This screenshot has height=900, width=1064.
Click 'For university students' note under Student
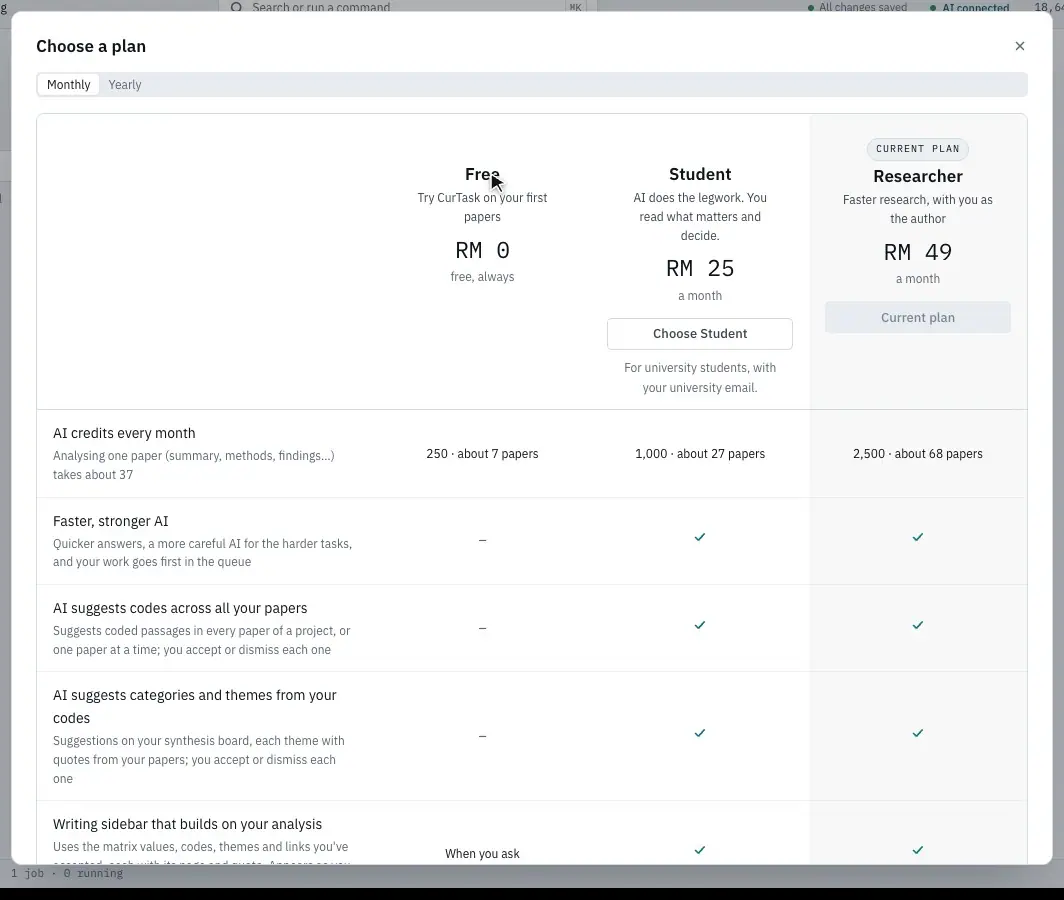tap(700, 377)
